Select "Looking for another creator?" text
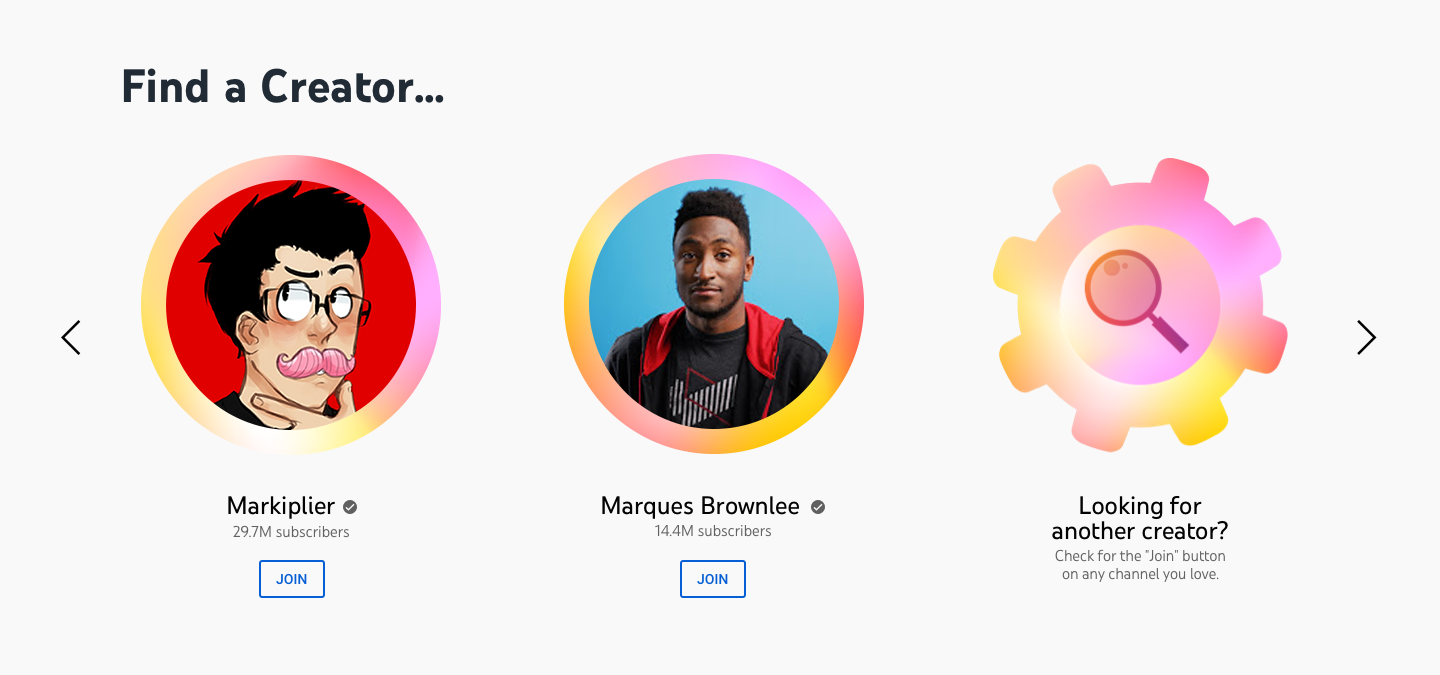This screenshot has height=675, width=1440. pos(1140,518)
